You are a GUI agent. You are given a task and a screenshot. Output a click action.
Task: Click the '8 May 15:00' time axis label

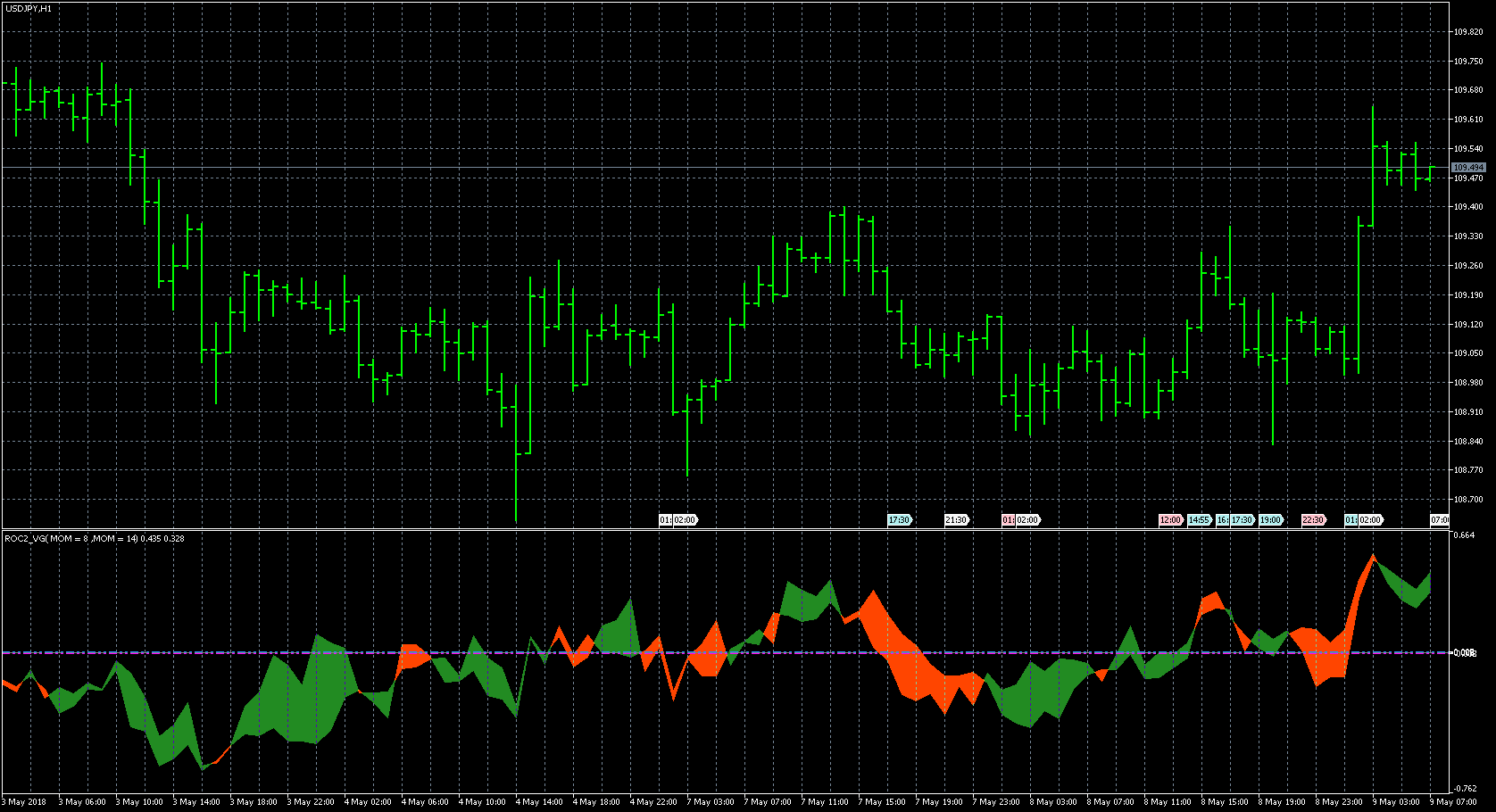pyautogui.click(x=1225, y=802)
